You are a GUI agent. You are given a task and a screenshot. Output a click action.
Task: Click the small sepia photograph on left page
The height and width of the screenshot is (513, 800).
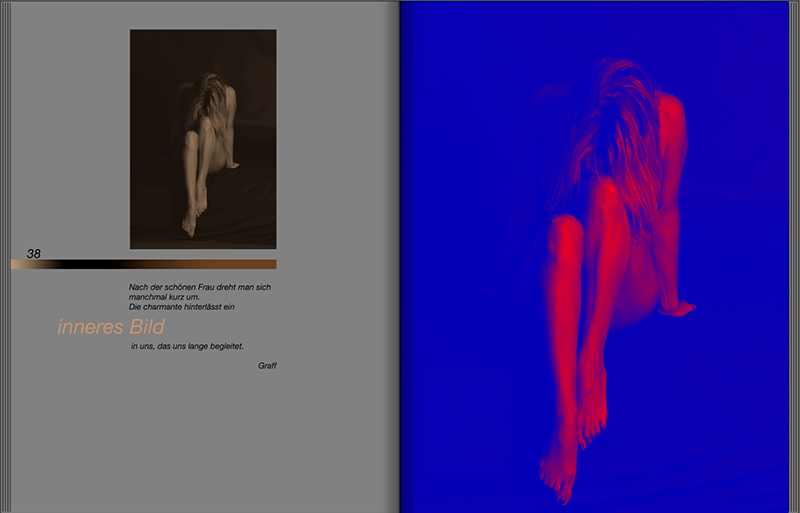click(x=203, y=139)
